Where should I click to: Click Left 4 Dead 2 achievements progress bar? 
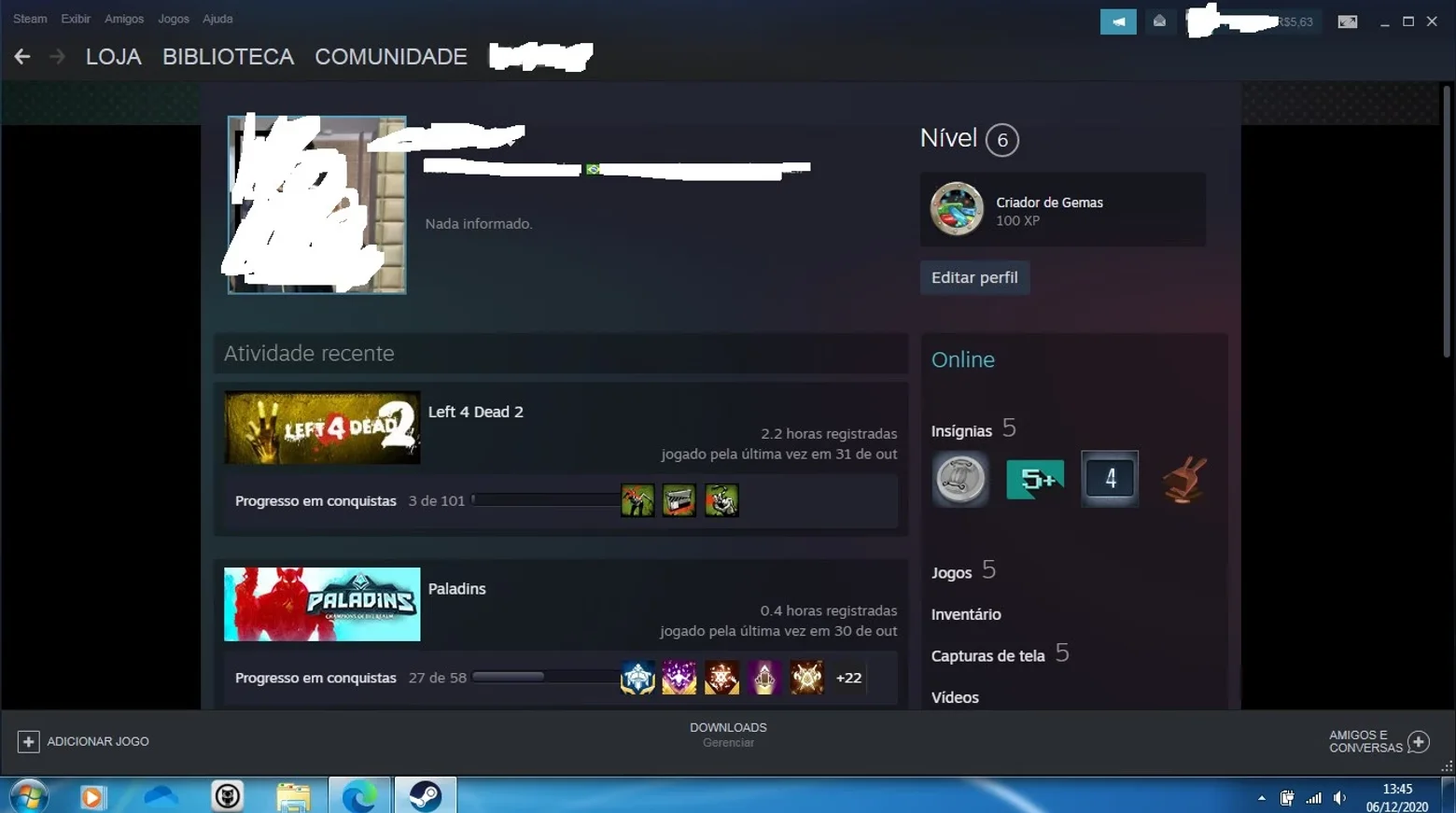pyautogui.click(x=545, y=500)
